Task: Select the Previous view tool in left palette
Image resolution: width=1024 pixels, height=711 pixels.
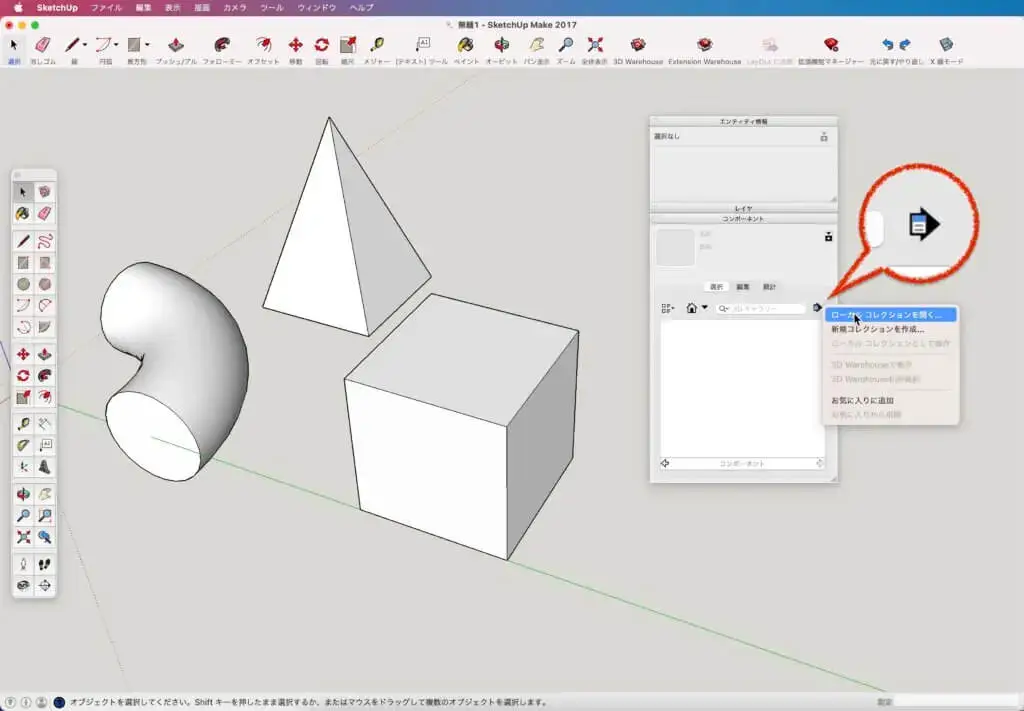Action: (x=44, y=537)
